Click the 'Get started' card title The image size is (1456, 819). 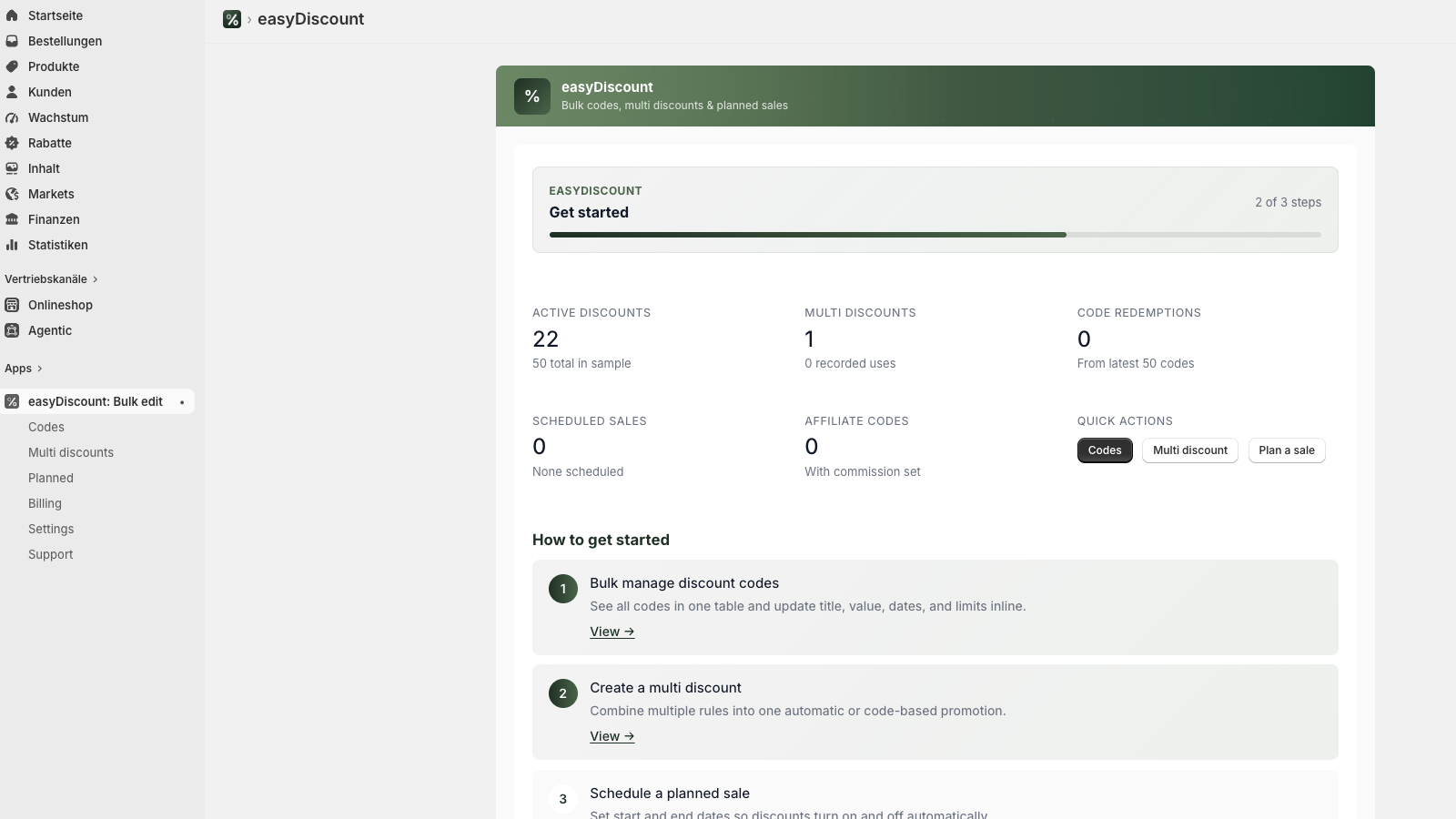coord(589,212)
